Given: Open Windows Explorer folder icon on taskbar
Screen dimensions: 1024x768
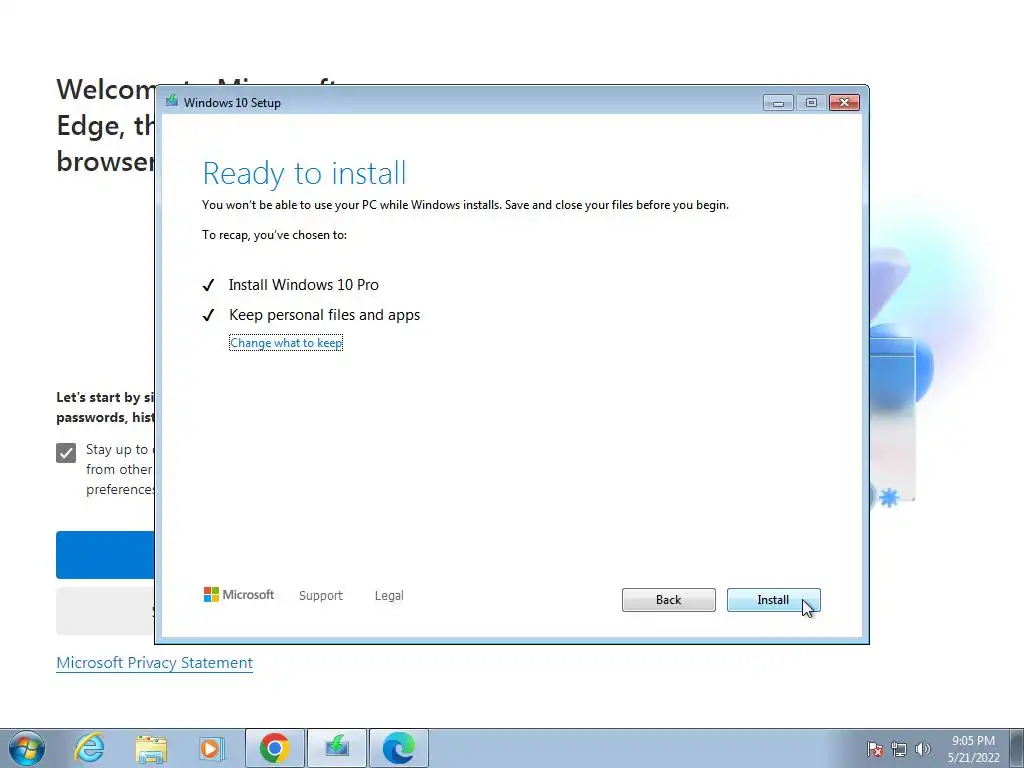Looking at the screenshot, I should click(151, 748).
